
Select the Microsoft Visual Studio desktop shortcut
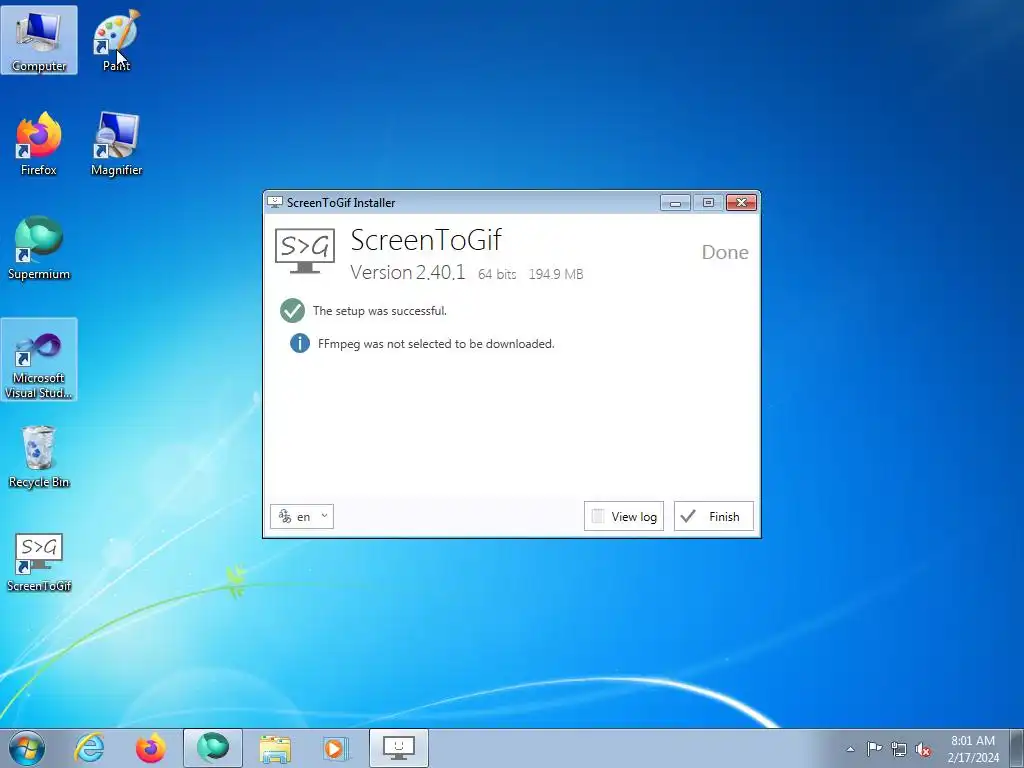tap(39, 360)
